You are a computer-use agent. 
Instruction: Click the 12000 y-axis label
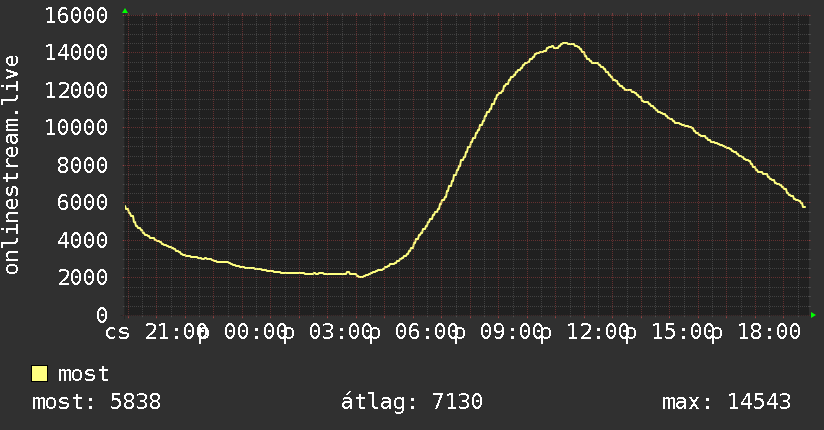76,90
